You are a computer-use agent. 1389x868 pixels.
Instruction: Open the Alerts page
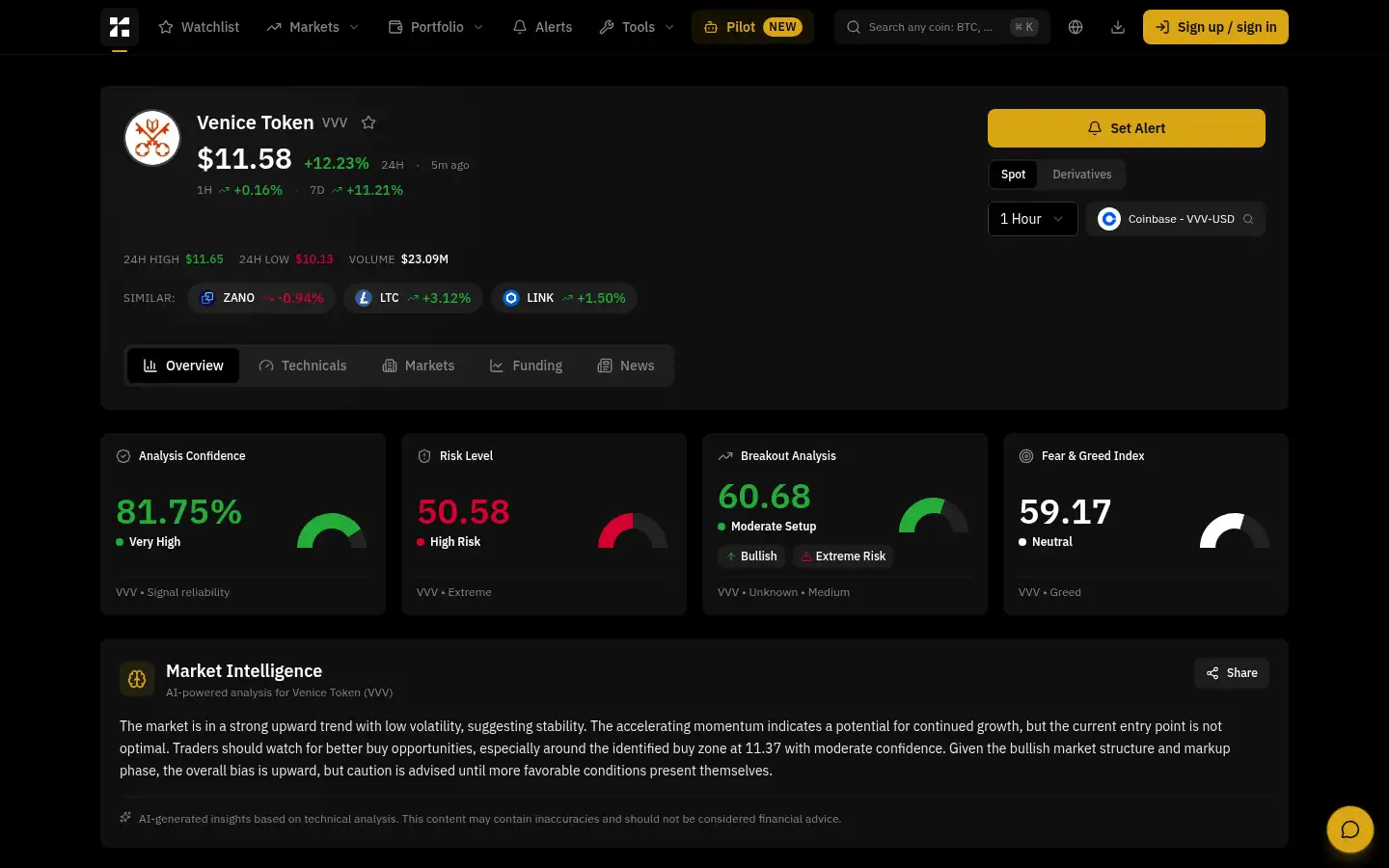(x=542, y=27)
